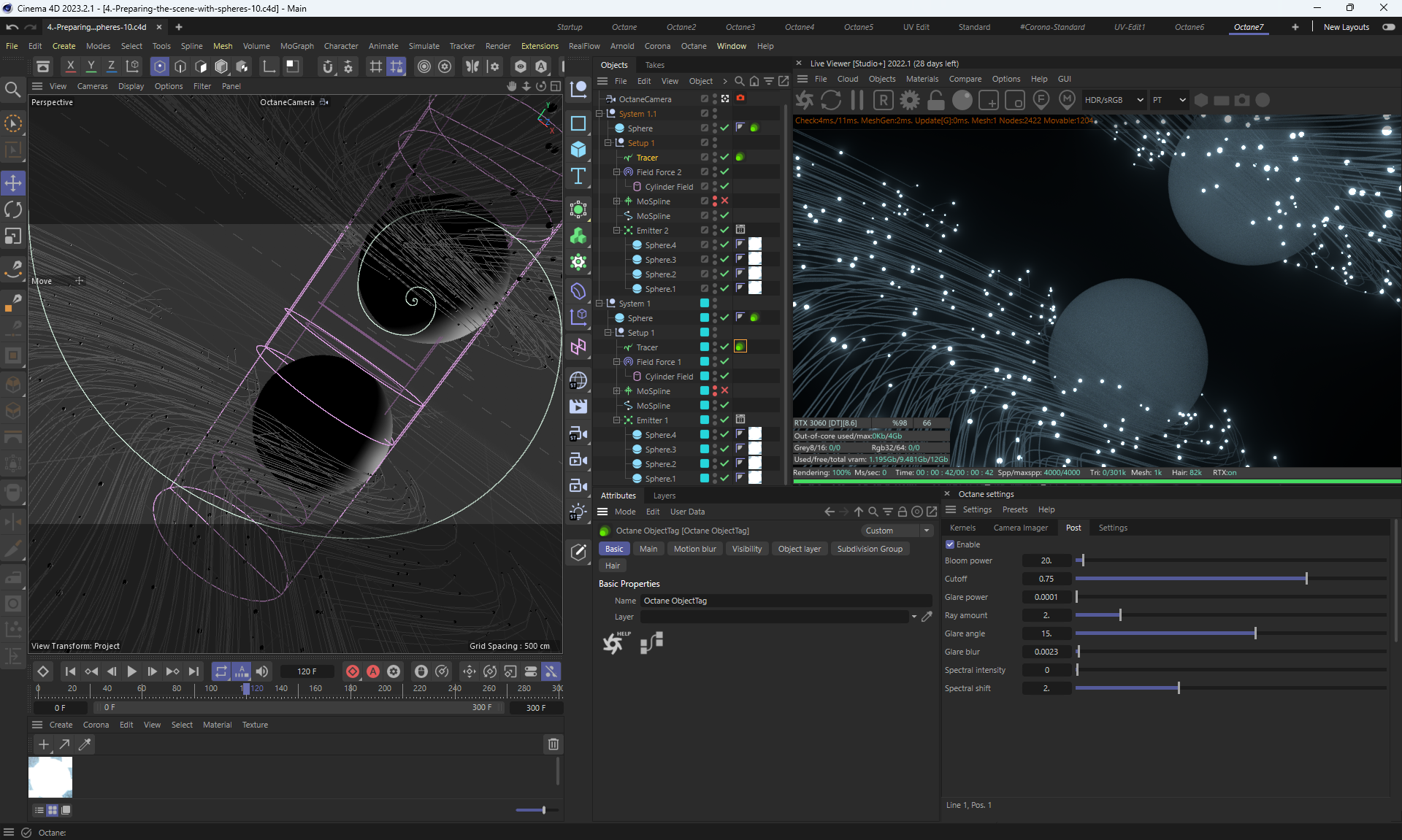Toggle the New Layouts switch
The image size is (1402, 840).
coord(1388,27)
